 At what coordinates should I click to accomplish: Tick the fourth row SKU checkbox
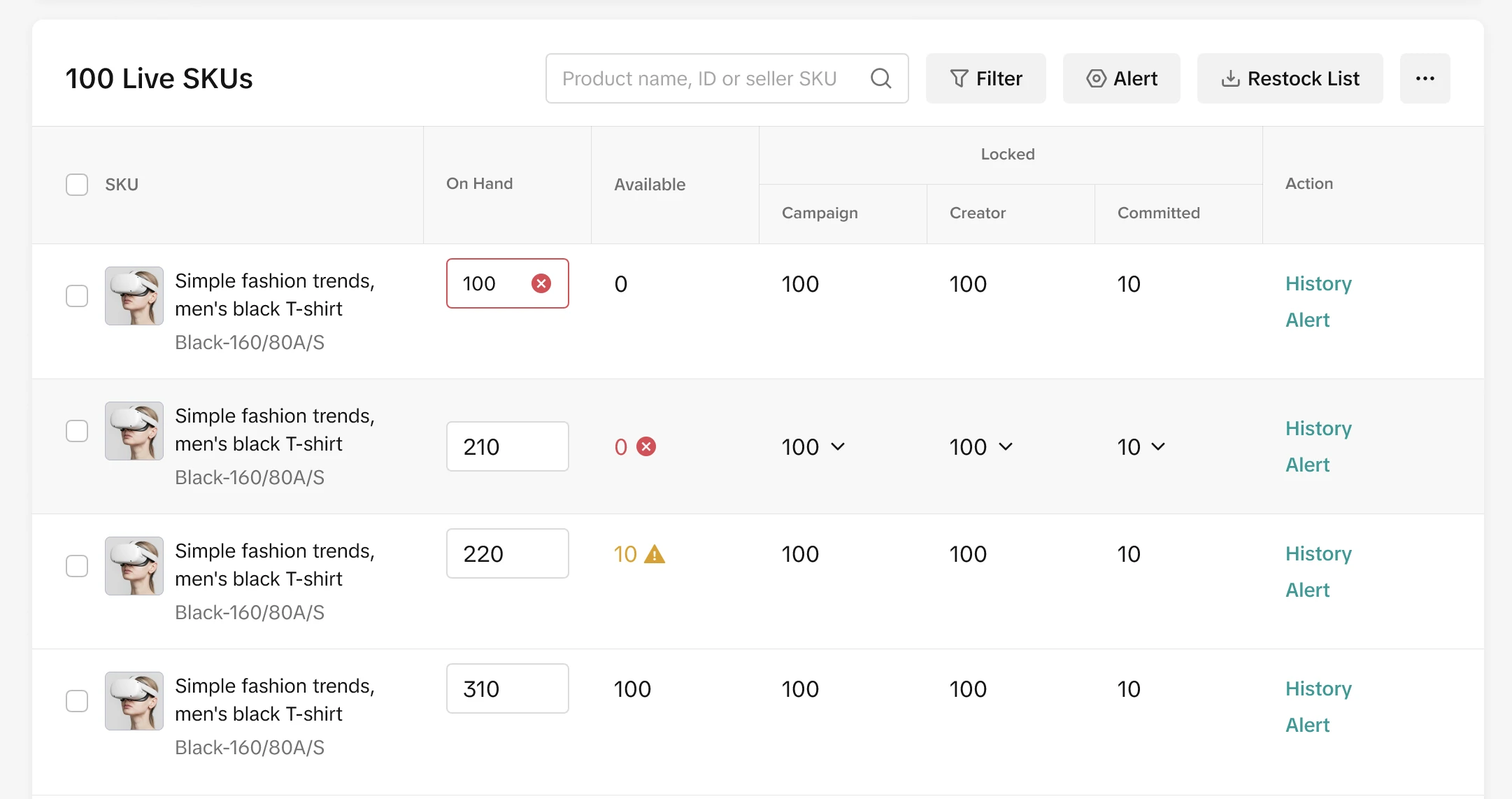tap(77, 701)
